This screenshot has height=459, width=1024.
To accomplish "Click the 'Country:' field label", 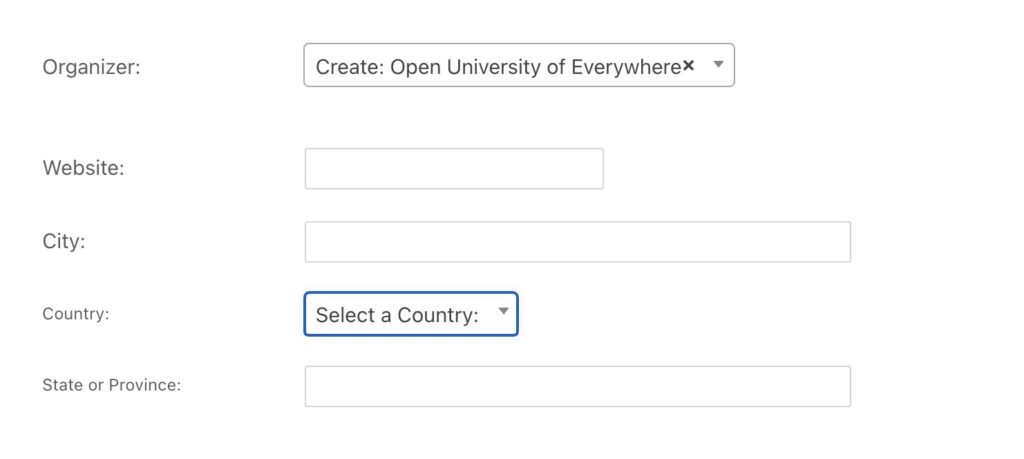I will point(75,314).
